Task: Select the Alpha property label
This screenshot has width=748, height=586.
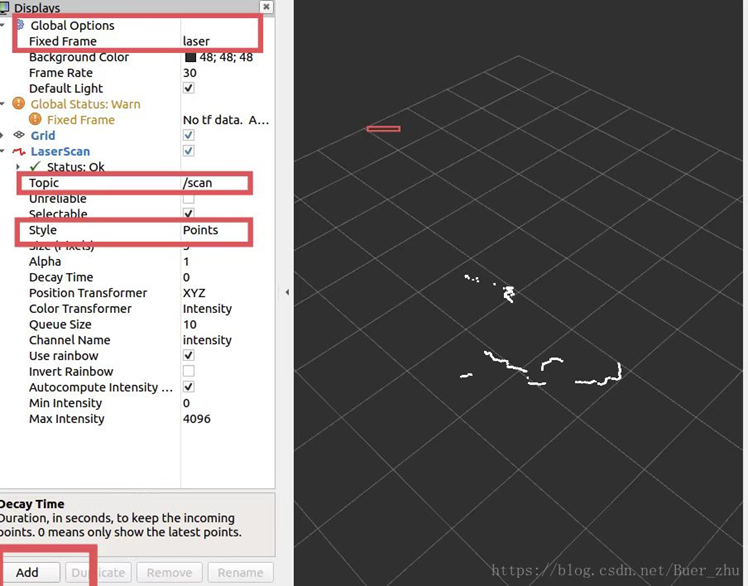Action: coord(45,261)
